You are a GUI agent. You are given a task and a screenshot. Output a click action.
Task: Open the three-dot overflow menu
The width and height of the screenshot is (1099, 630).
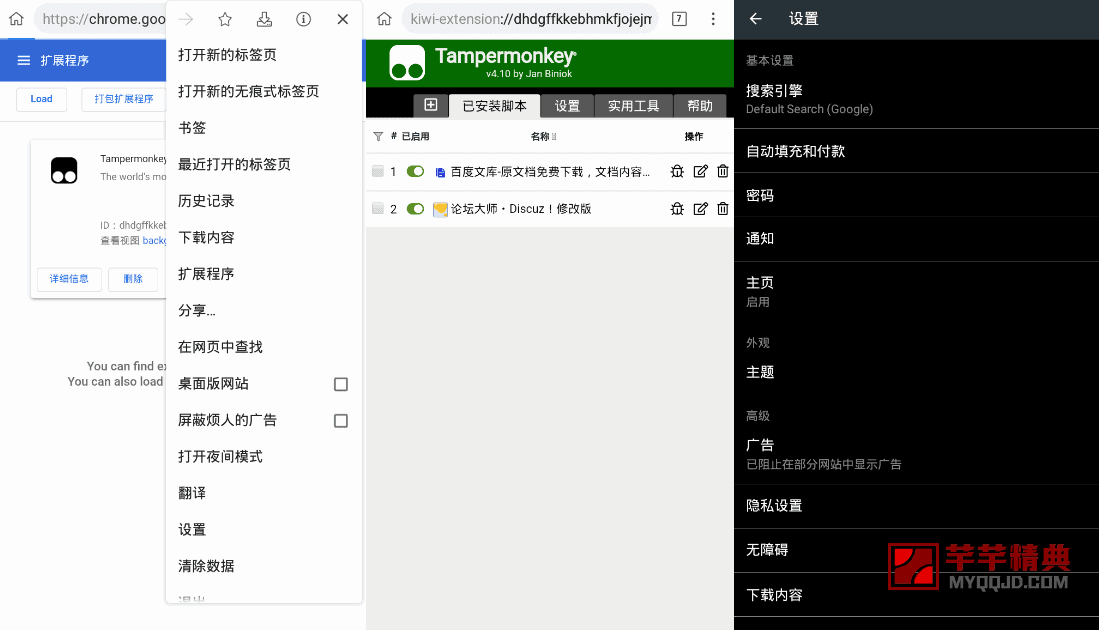tap(713, 19)
